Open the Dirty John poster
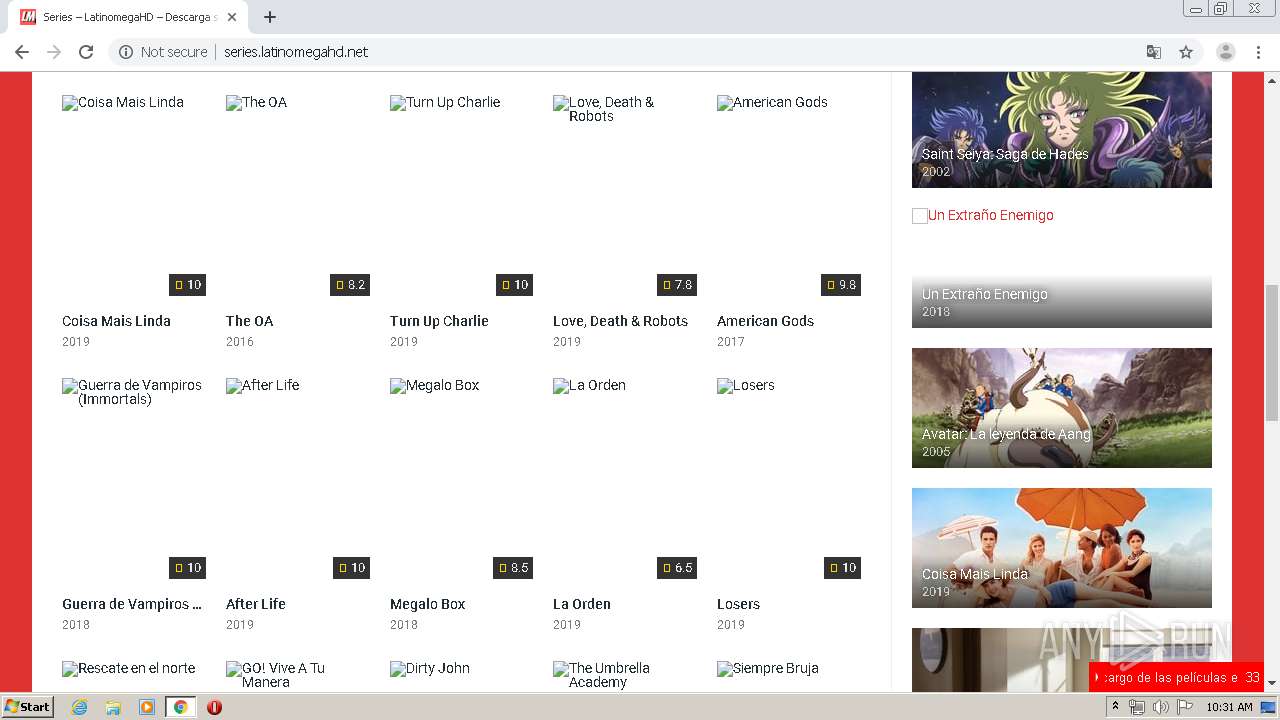Screen dimensions: 1280x720 (462, 676)
